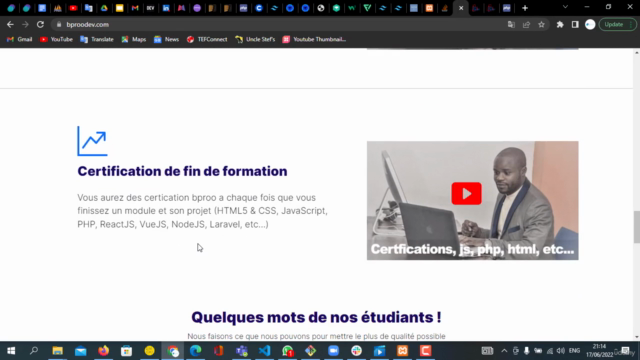This screenshot has height=360, width=640.
Task: Open Windows taskbar search
Action: pos(34,351)
